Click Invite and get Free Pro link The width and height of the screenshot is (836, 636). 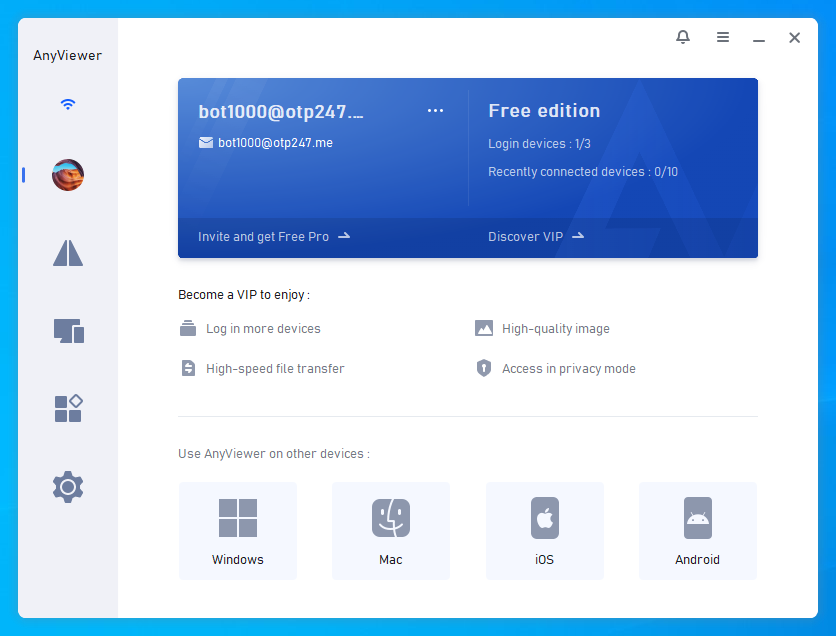coord(274,237)
